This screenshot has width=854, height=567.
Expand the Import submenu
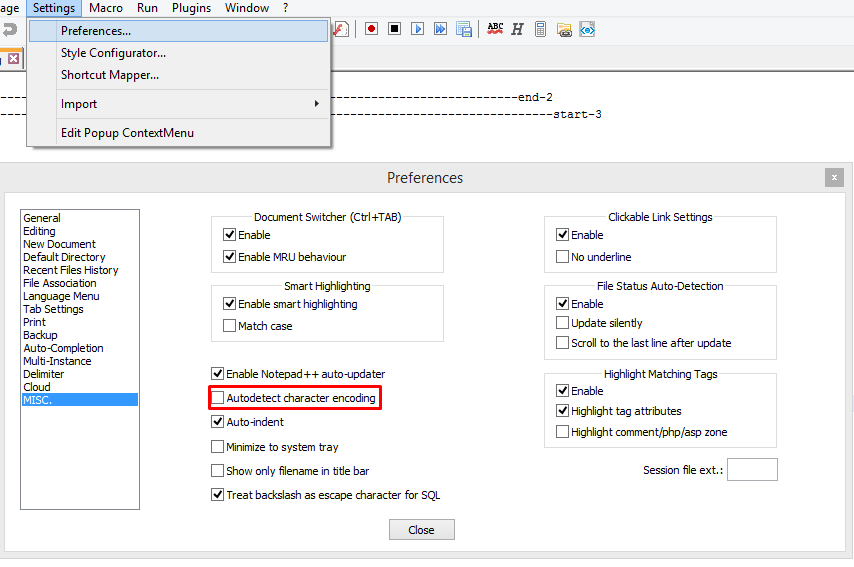pos(179,103)
